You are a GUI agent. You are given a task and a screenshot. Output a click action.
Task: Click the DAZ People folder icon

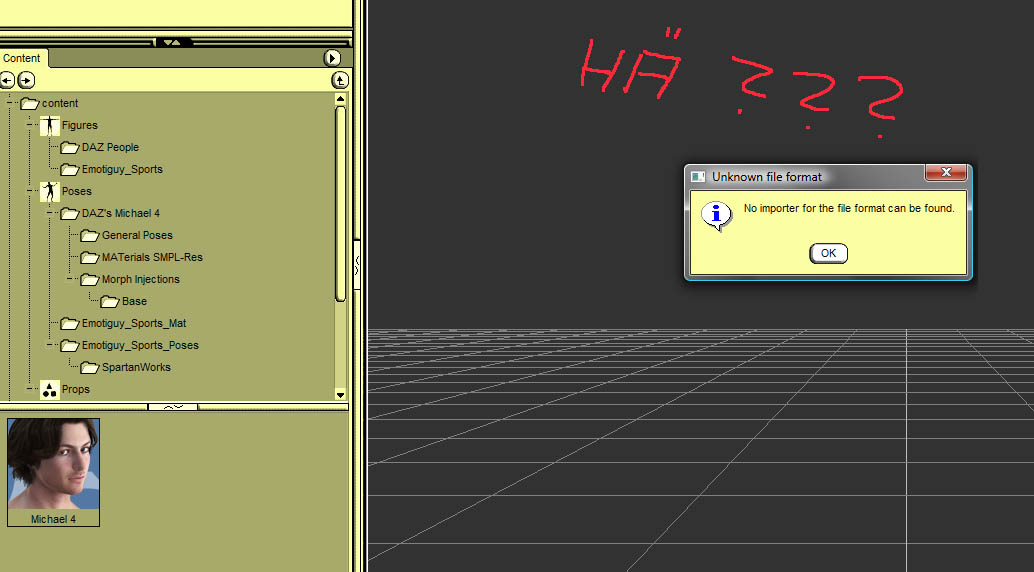[69, 147]
